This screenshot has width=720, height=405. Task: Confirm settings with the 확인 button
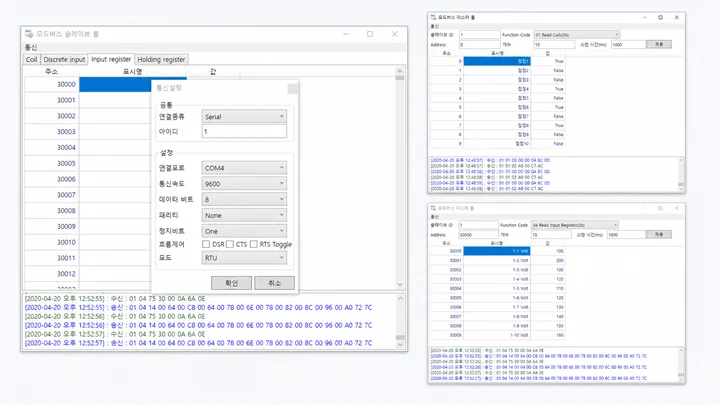pos(231,283)
